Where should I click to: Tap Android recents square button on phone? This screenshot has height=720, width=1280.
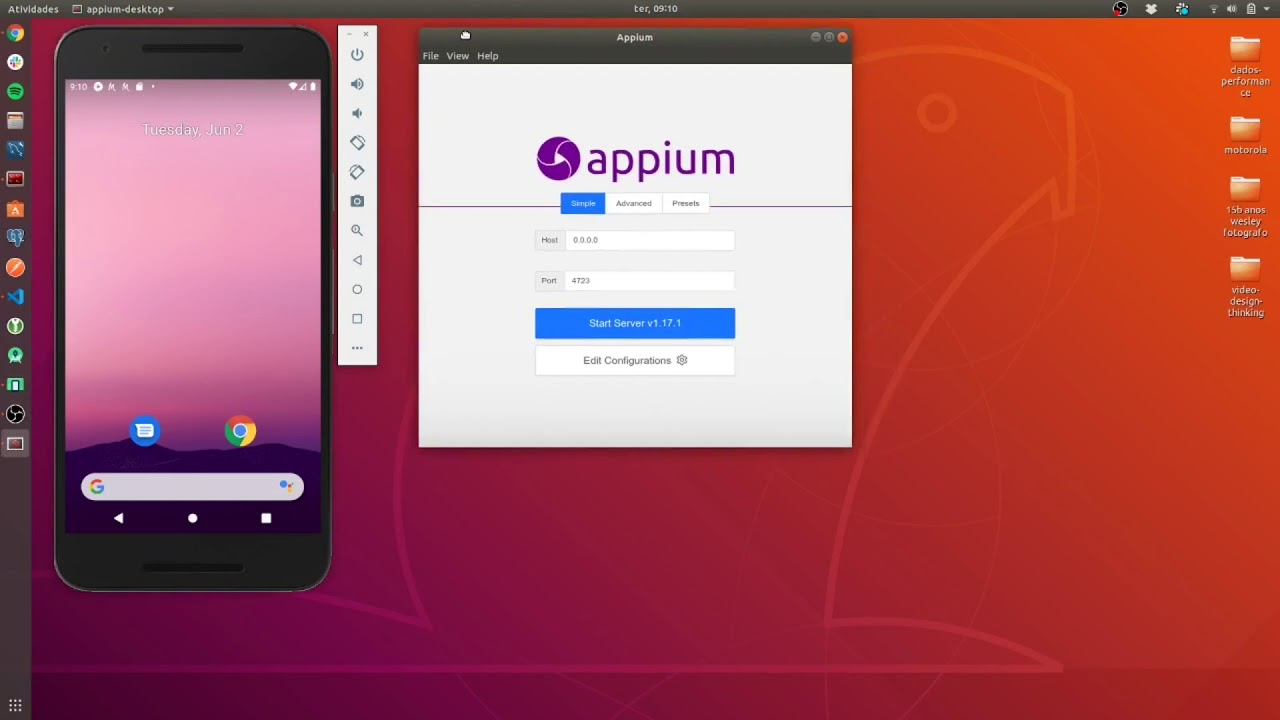coord(266,518)
